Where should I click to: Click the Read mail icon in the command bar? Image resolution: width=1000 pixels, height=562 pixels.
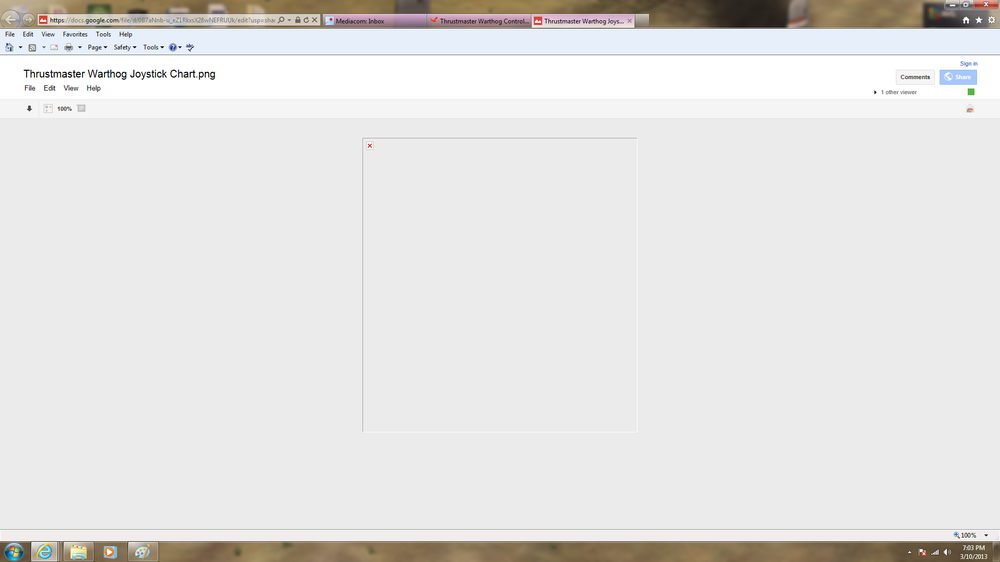(x=54, y=47)
